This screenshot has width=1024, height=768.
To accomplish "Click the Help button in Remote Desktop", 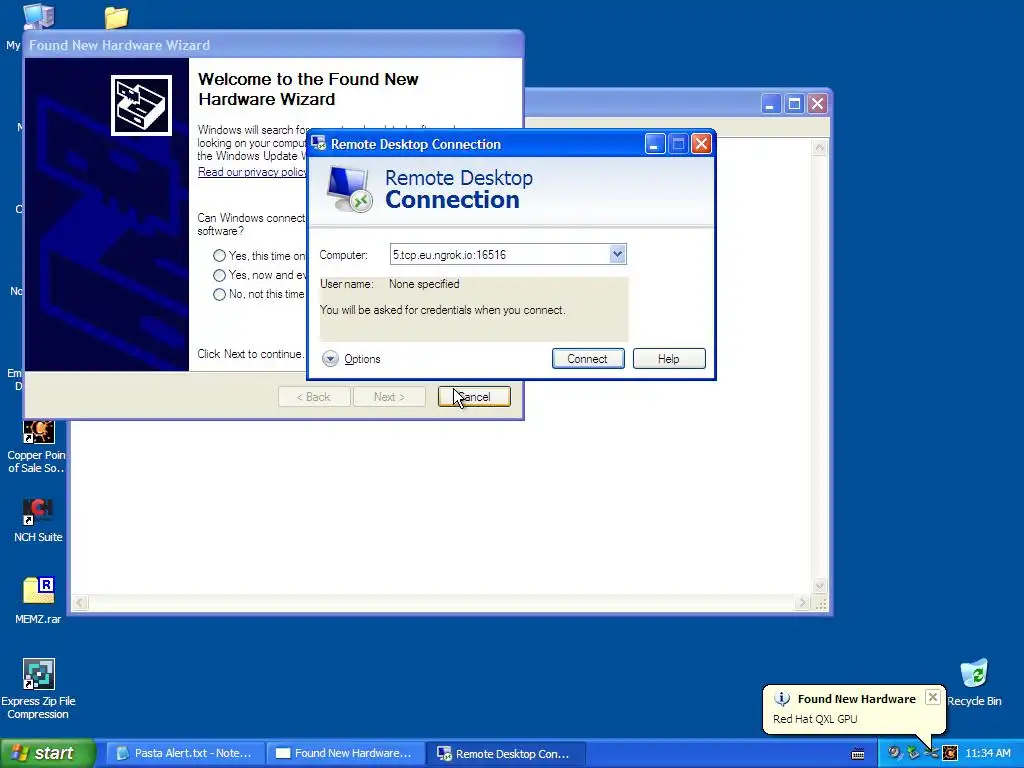I will 669,359.
